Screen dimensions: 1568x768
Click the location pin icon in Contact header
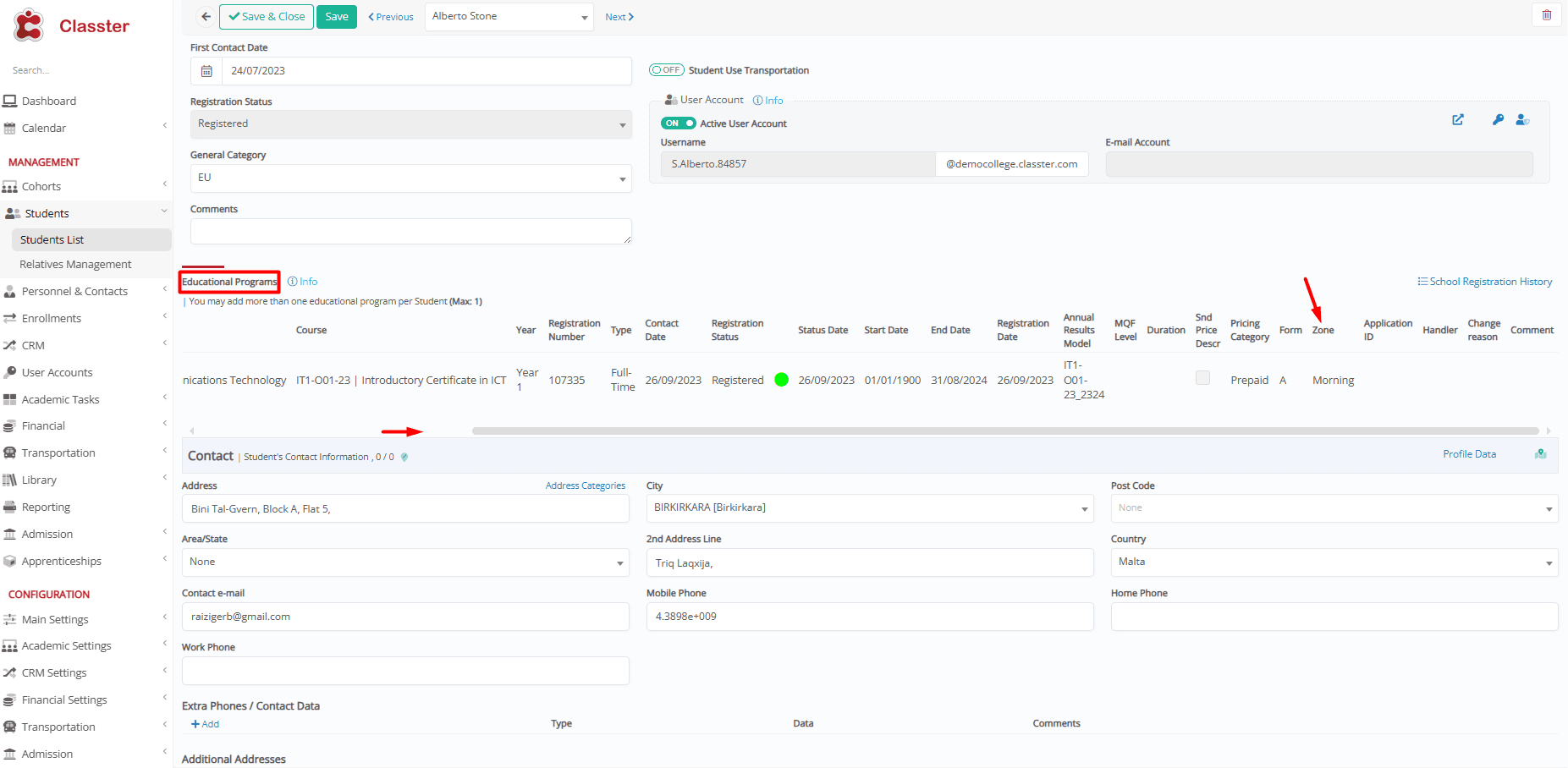pos(404,457)
